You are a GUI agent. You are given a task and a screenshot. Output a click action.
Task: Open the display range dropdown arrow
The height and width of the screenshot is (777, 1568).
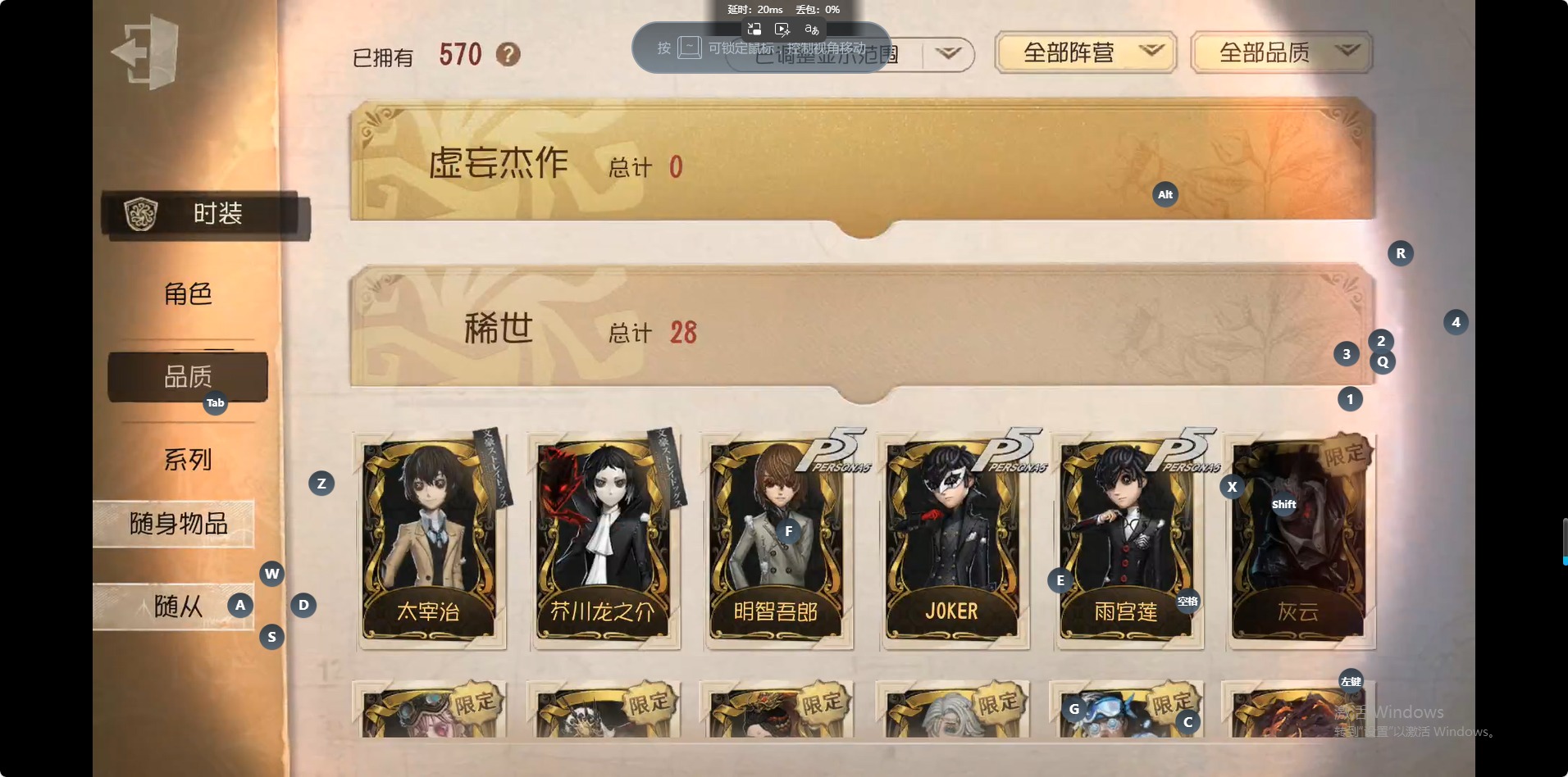[948, 54]
